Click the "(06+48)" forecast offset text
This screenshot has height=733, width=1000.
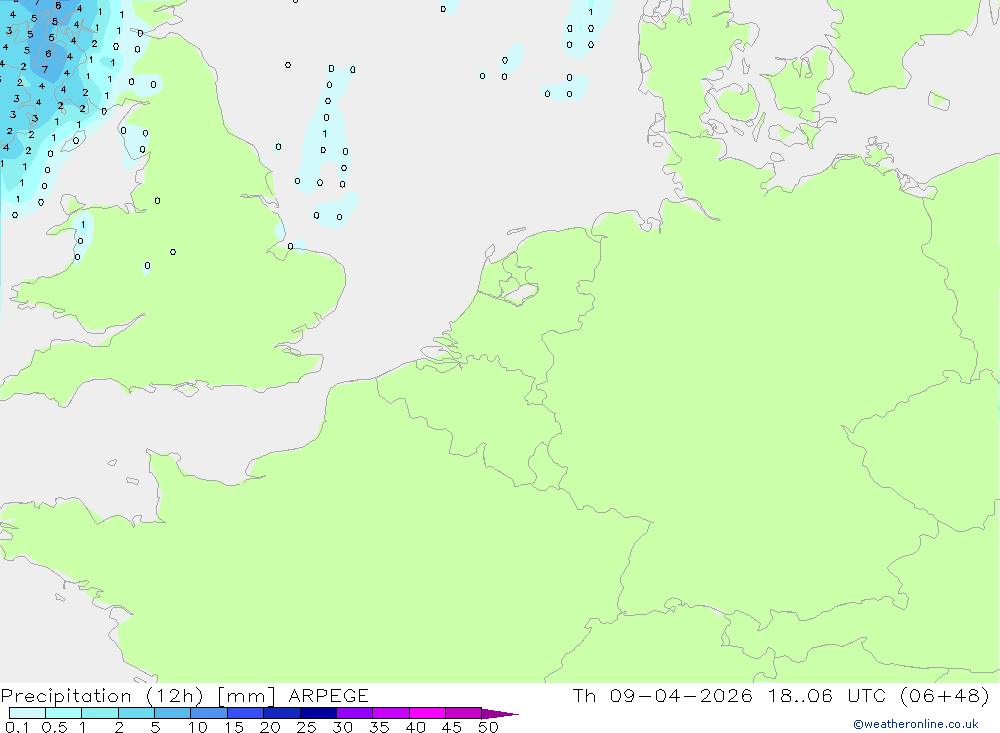click(x=945, y=696)
